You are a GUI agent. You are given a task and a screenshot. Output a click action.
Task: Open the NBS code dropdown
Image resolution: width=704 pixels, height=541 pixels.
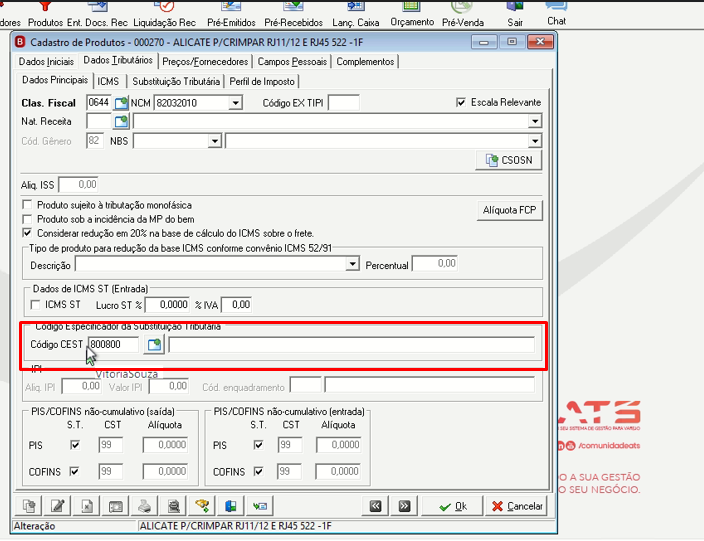point(215,141)
